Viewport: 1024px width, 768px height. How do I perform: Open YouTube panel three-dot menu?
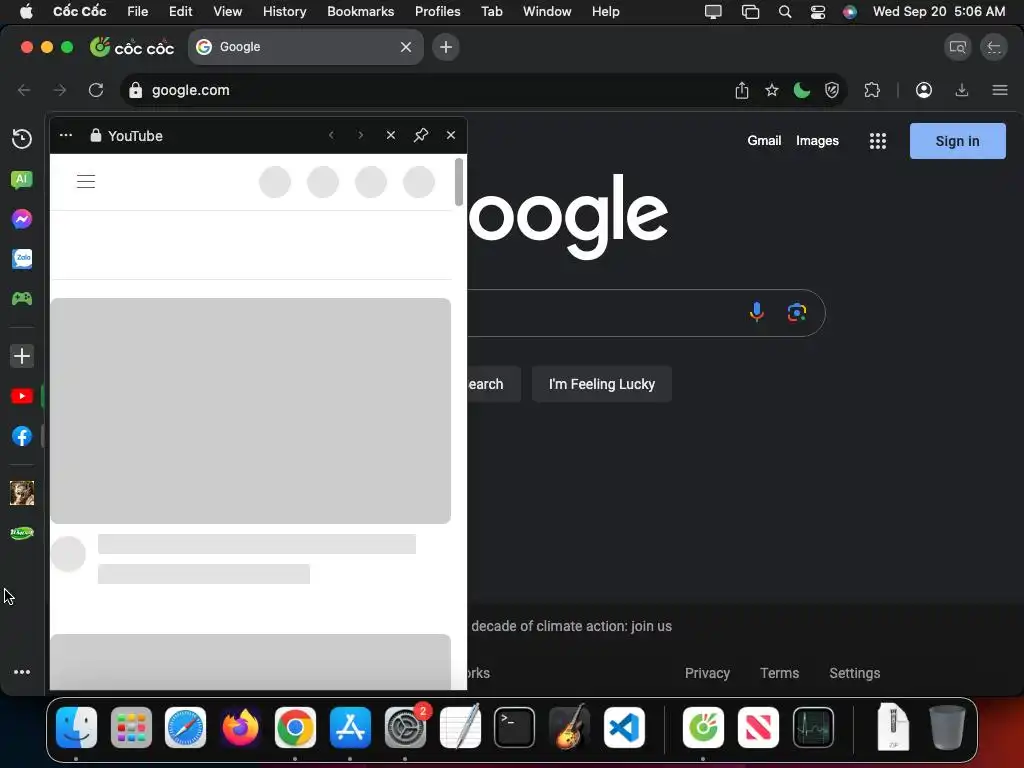point(66,135)
